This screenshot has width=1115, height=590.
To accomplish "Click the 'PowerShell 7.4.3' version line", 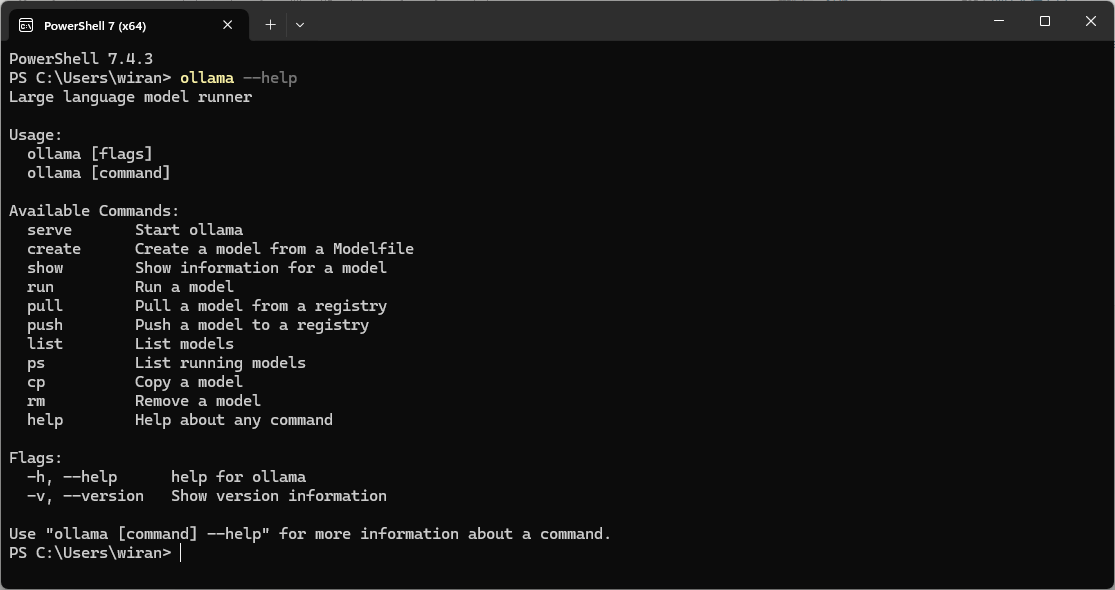I will click(81, 58).
